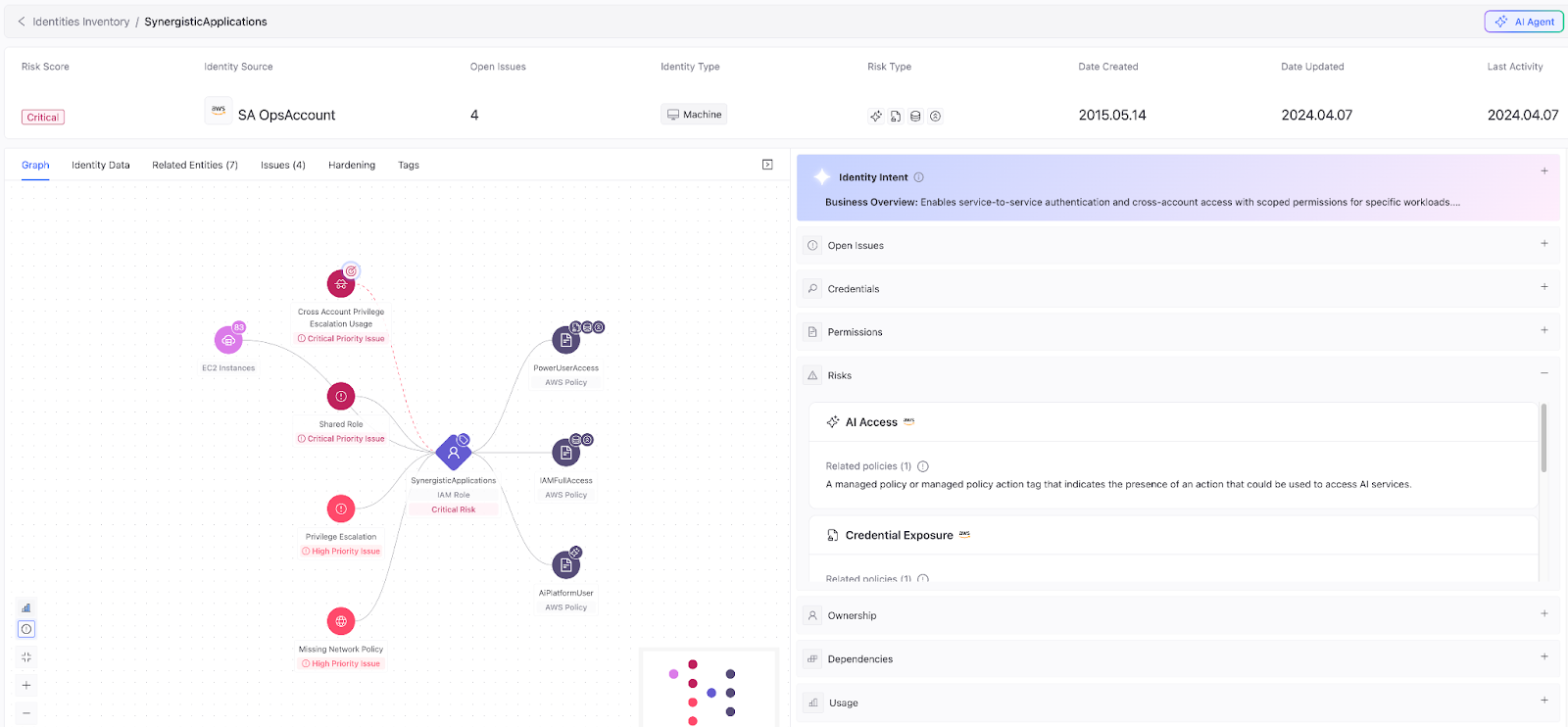Expand the Open Issues section
This screenshot has width=1568, height=727.
(x=1544, y=244)
